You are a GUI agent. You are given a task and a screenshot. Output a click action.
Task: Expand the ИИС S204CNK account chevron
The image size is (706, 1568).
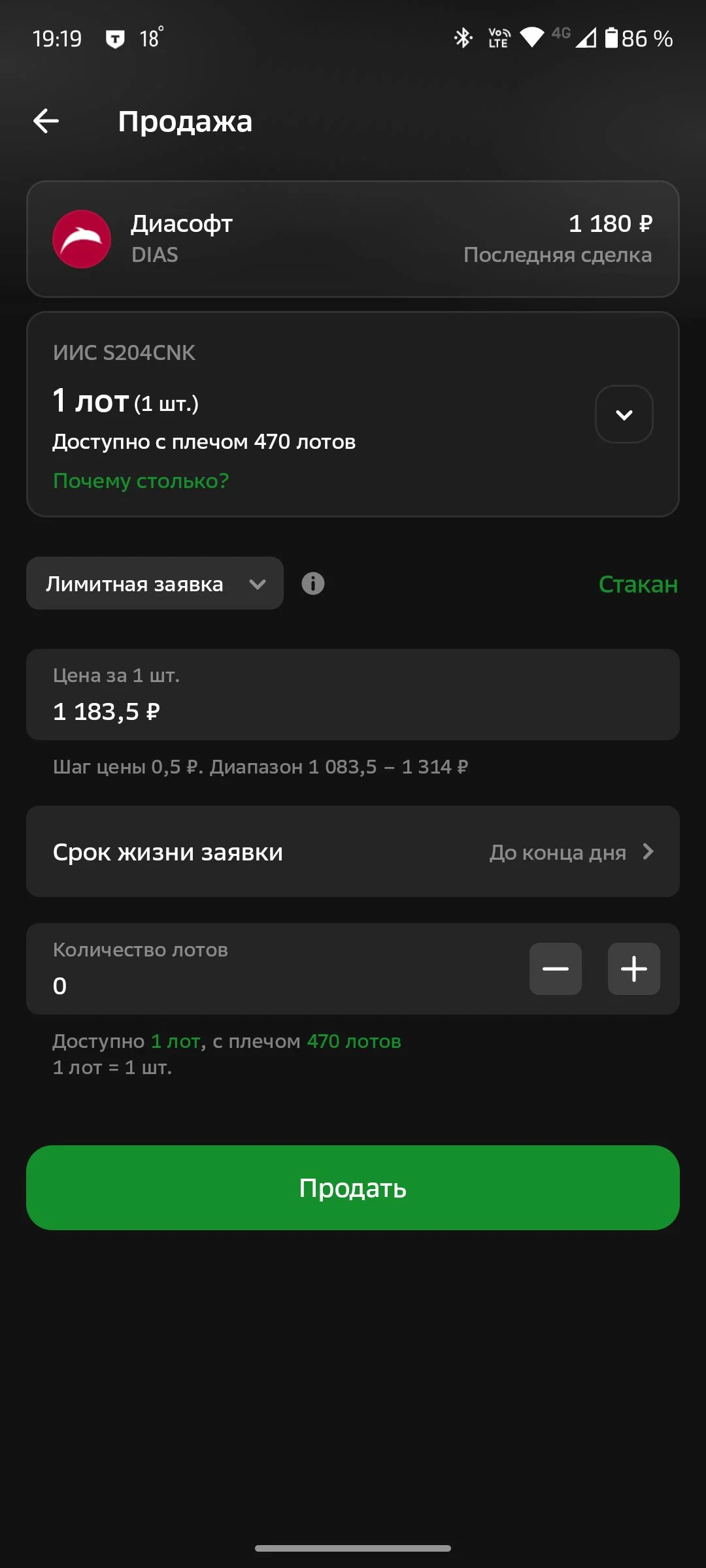(x=624, y=414)
